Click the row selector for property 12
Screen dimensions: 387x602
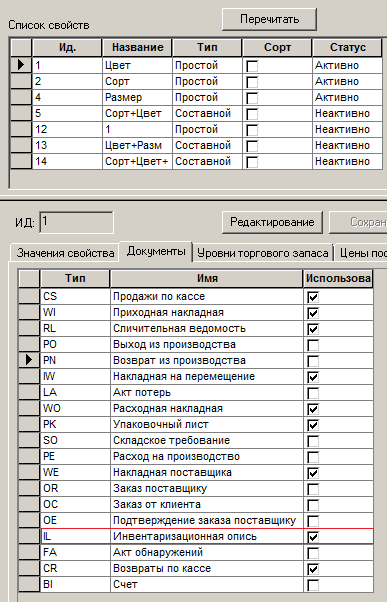pyautogui.click(x=21, y=129)
